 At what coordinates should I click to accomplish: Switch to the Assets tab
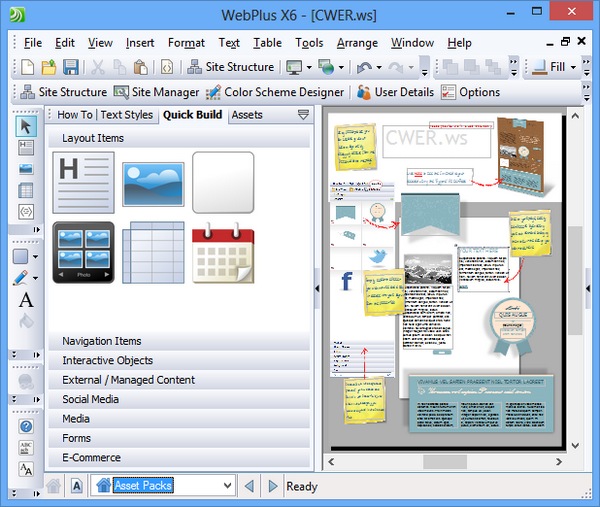coord(247,115)
